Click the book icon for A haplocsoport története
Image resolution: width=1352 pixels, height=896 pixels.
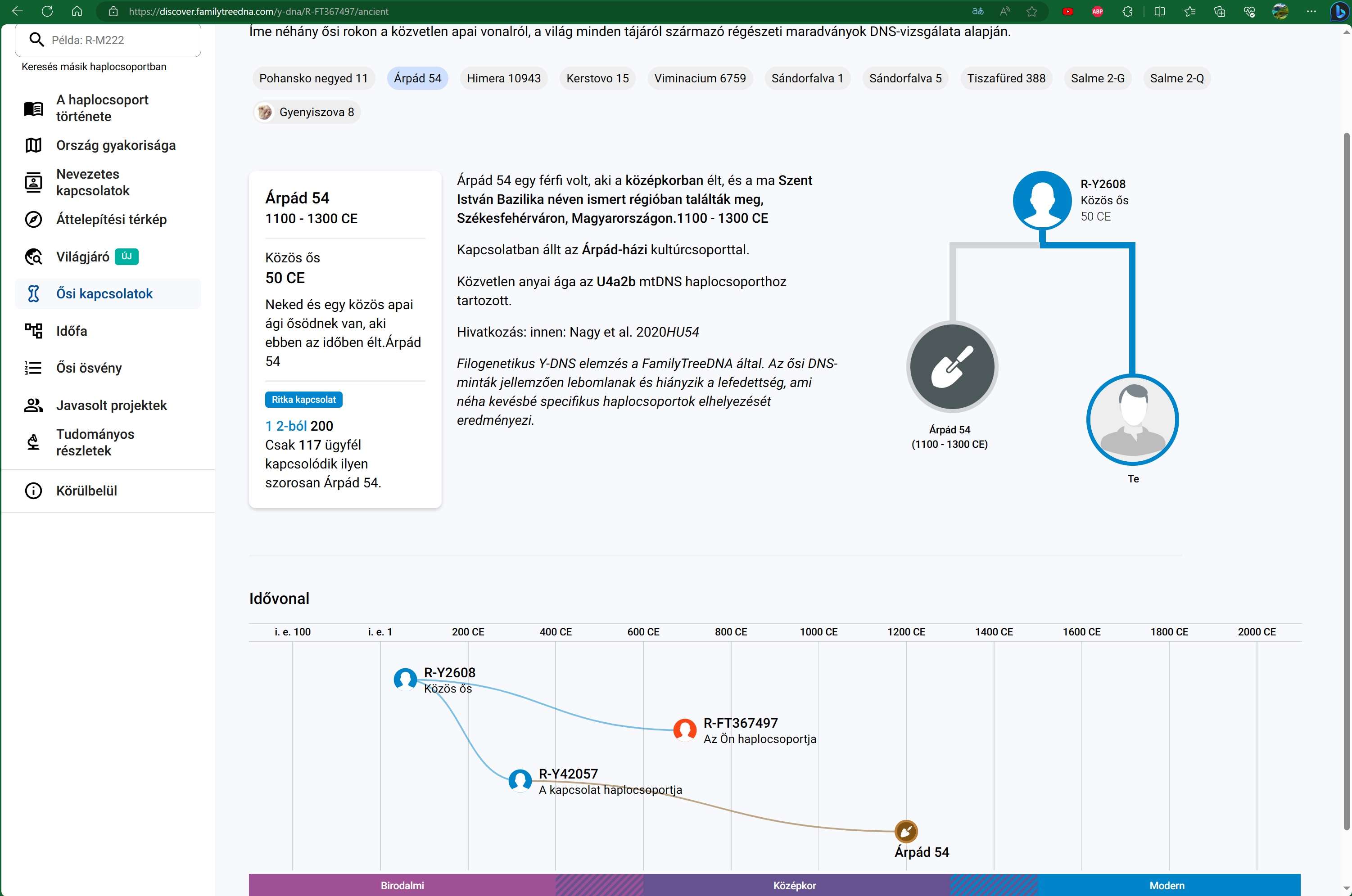[33, 108]
